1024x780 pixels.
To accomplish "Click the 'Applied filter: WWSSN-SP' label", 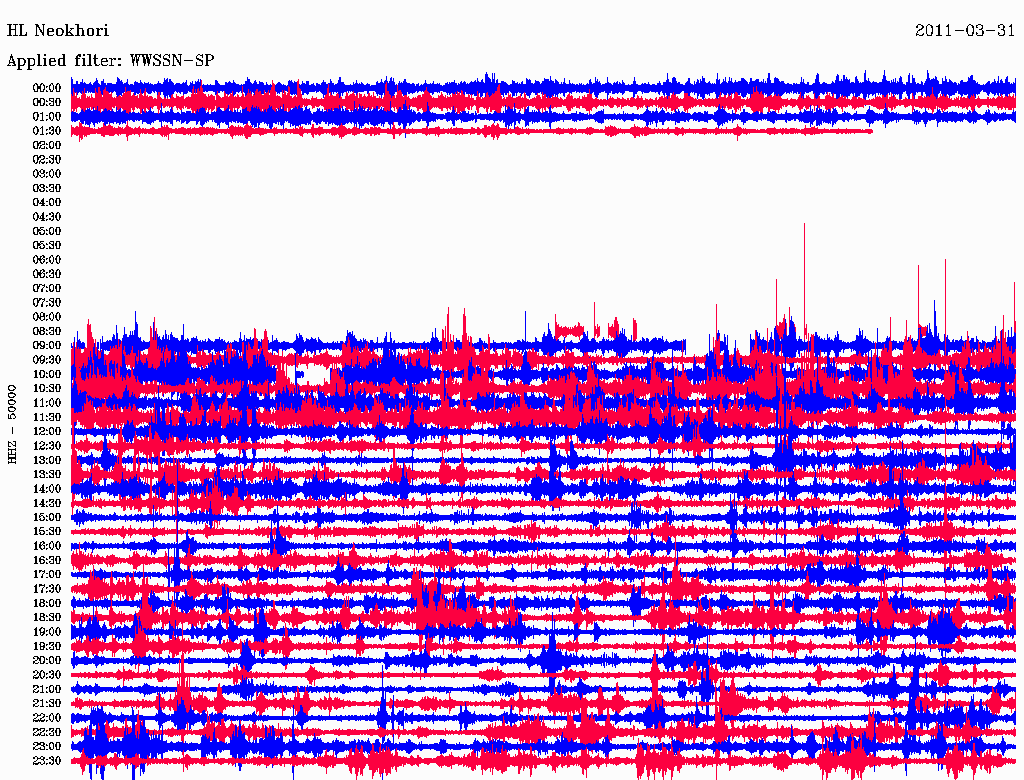I will coord(110,61).
